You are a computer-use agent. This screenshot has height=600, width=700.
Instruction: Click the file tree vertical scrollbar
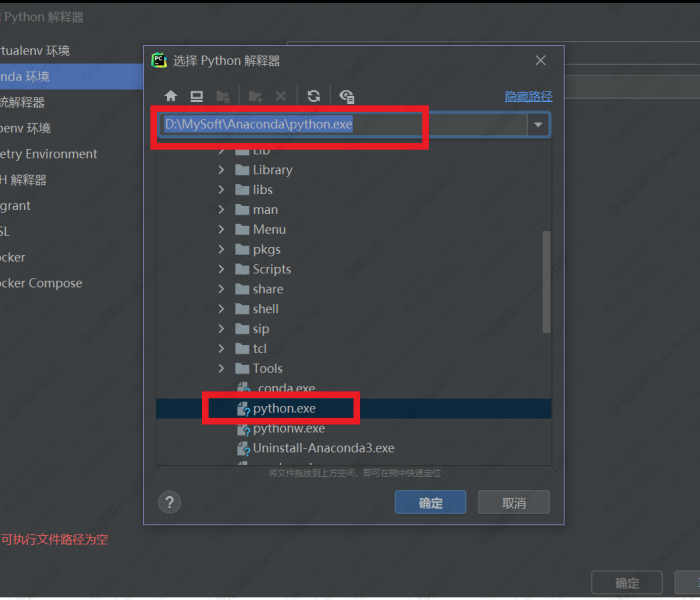click(x=546, y=282)
